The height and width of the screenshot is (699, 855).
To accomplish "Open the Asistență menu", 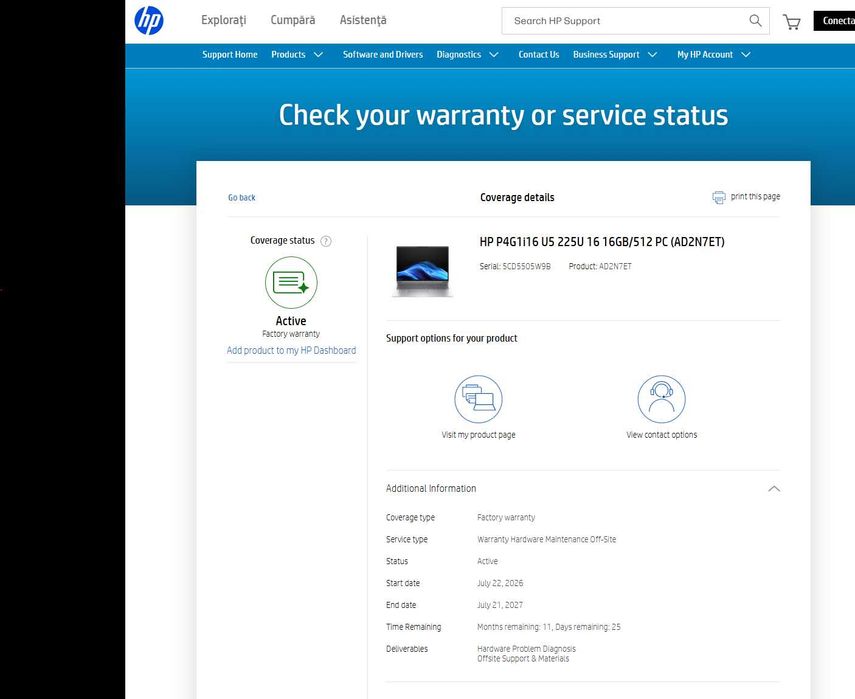I will (x=363, y=20).
